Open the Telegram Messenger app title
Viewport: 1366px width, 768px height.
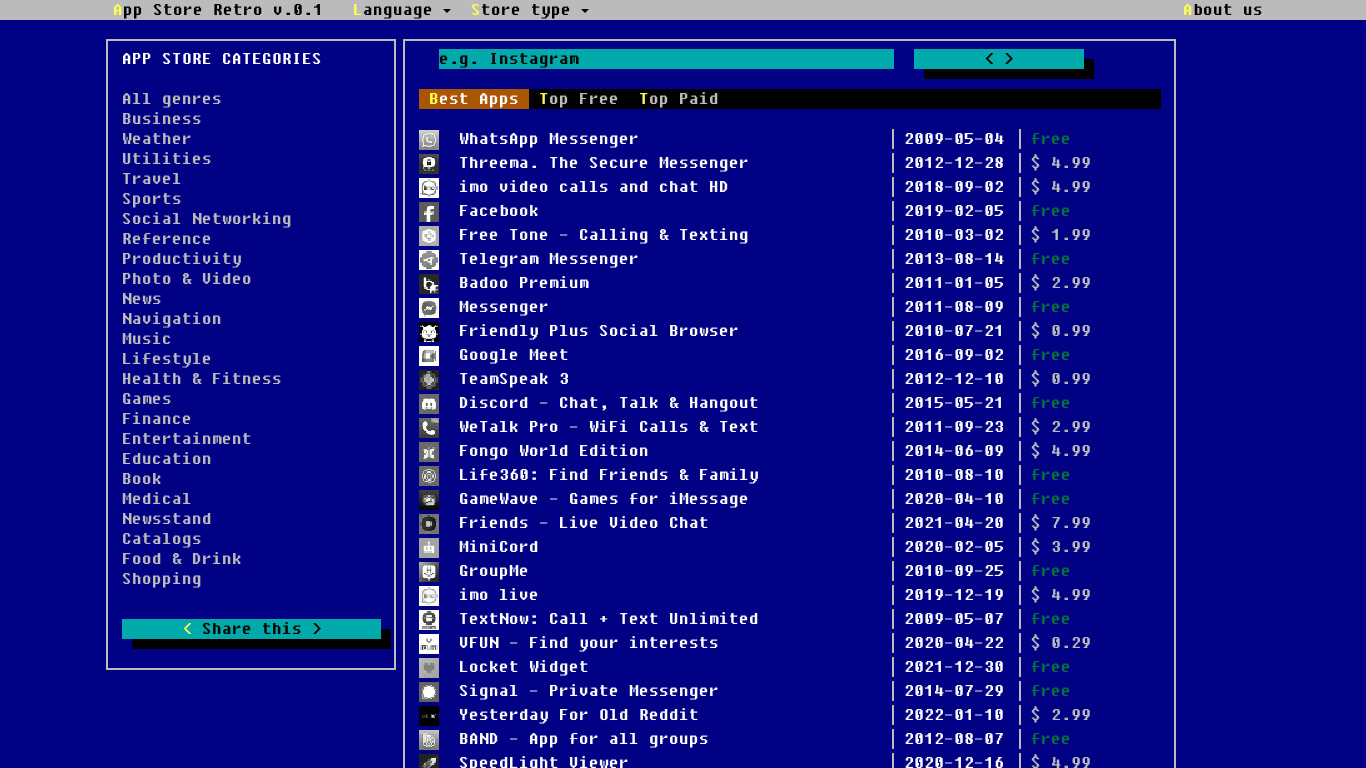click(548, 259)
